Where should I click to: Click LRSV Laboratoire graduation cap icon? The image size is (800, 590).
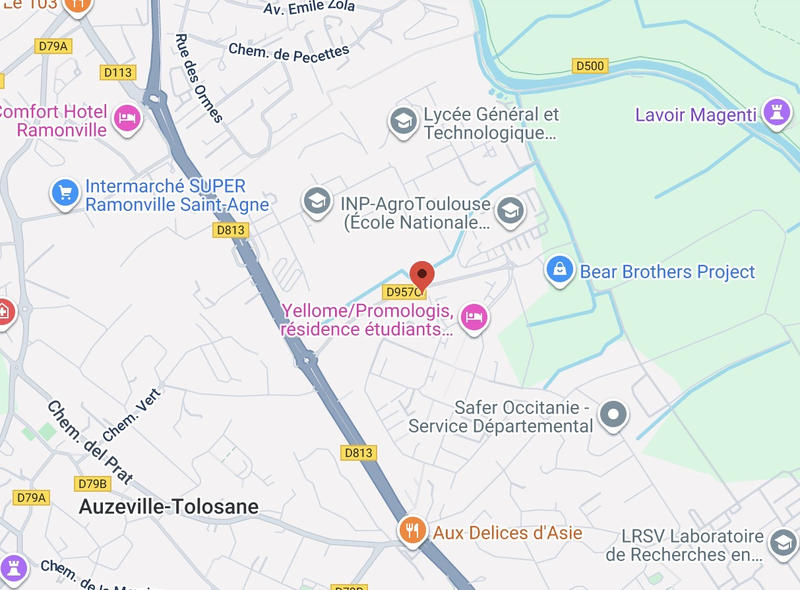(783, 544)
